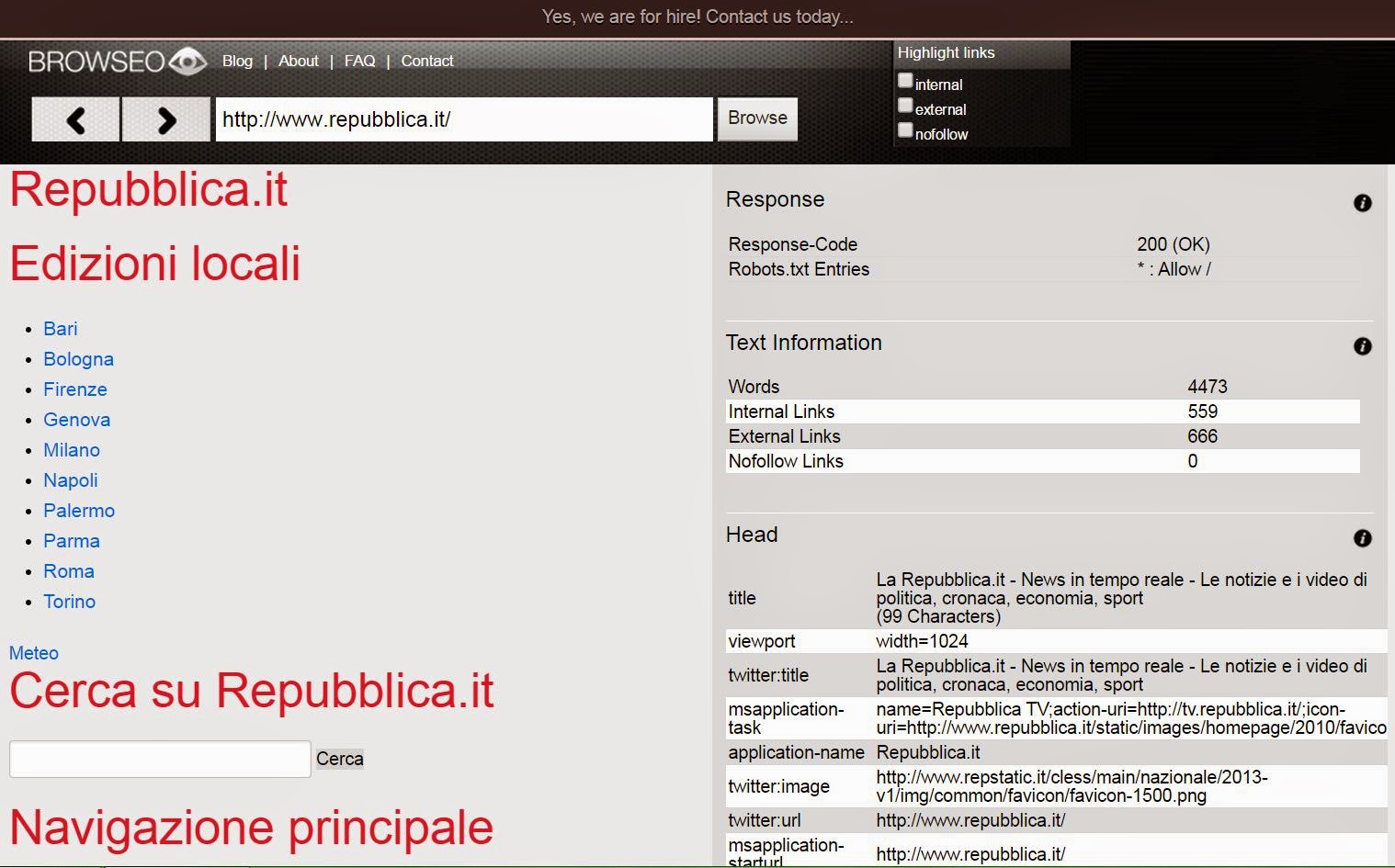Open info icon for Head section
The image size is (1395, 868).
coord(1363,538)
